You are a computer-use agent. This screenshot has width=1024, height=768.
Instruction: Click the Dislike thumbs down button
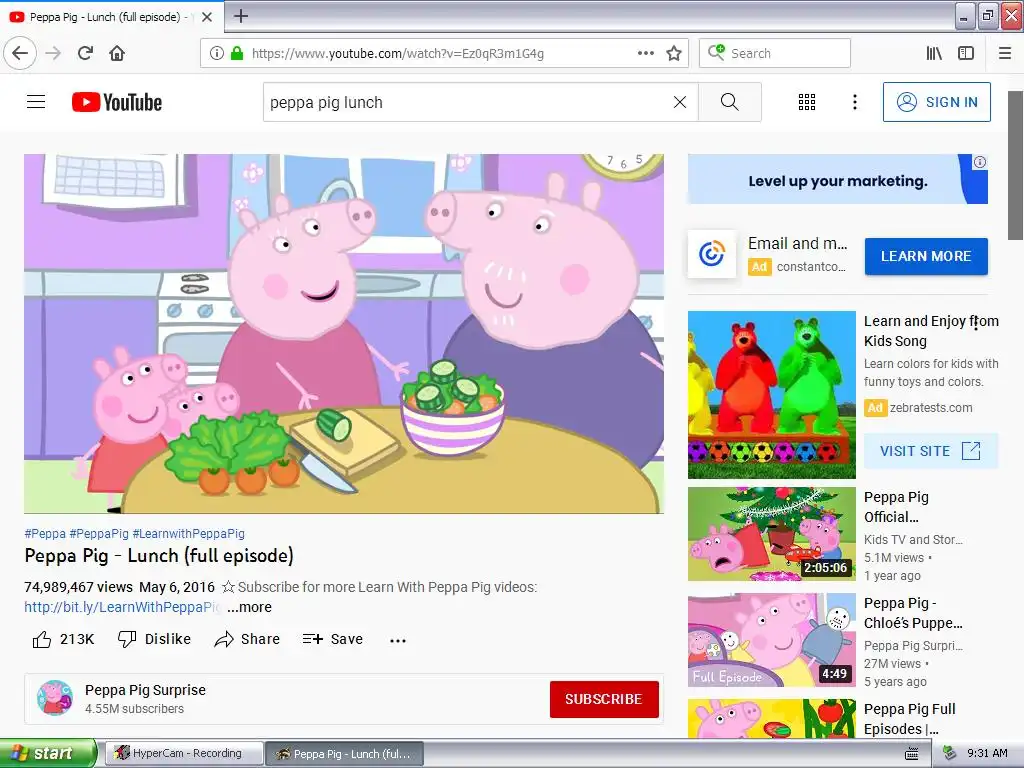click(154, 639)
